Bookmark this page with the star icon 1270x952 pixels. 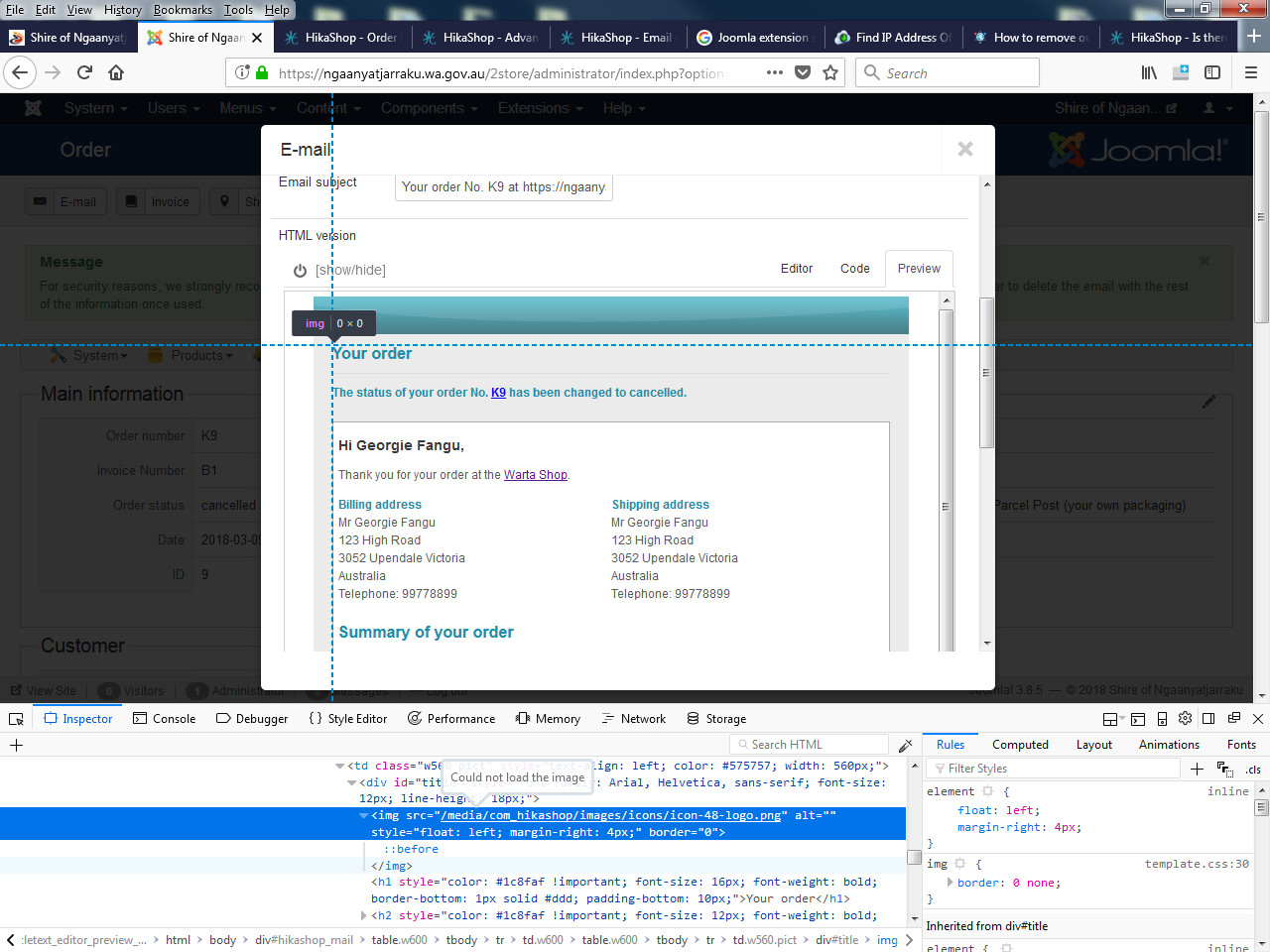[830, 72]
